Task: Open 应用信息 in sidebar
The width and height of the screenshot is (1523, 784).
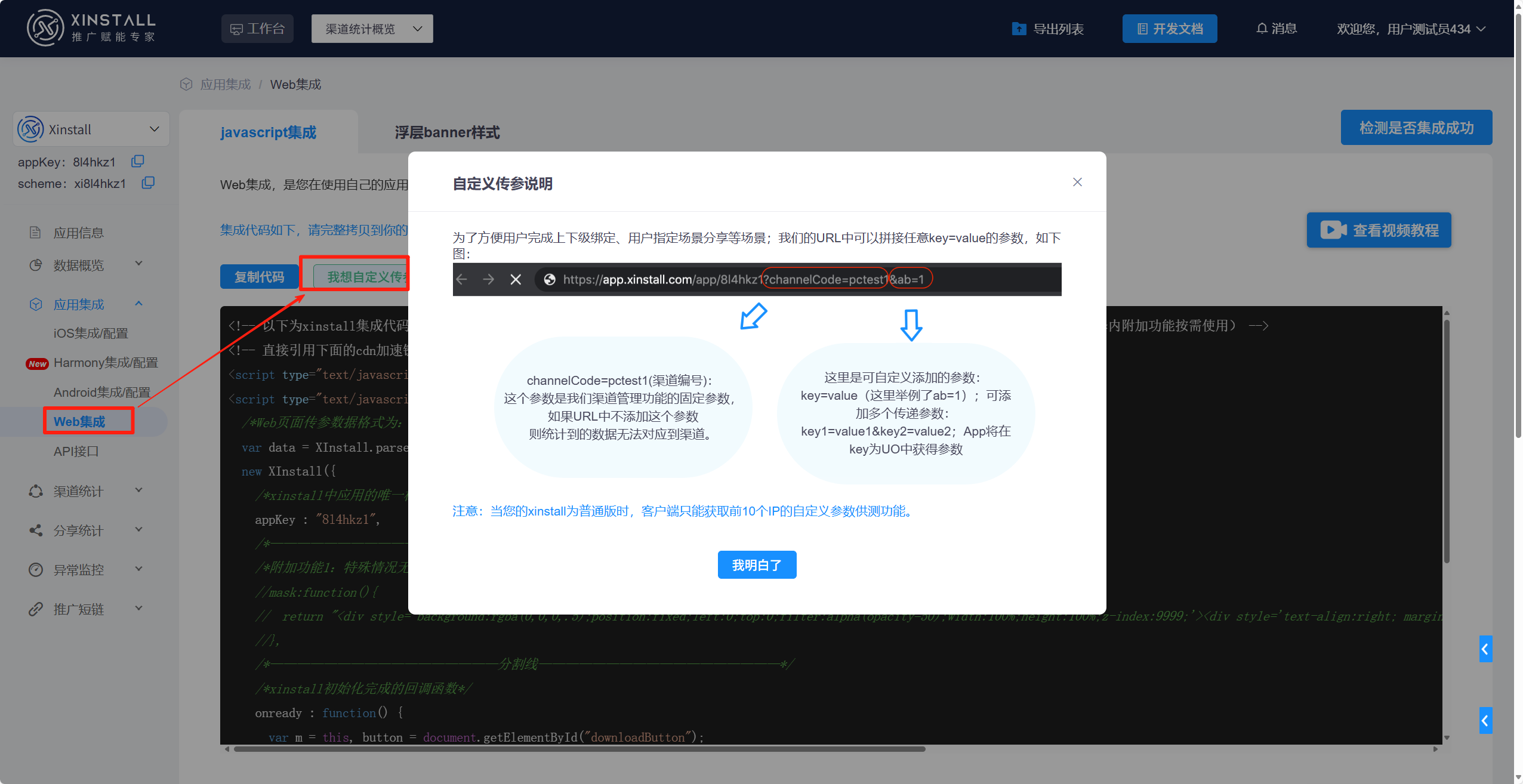Action: 79,233
